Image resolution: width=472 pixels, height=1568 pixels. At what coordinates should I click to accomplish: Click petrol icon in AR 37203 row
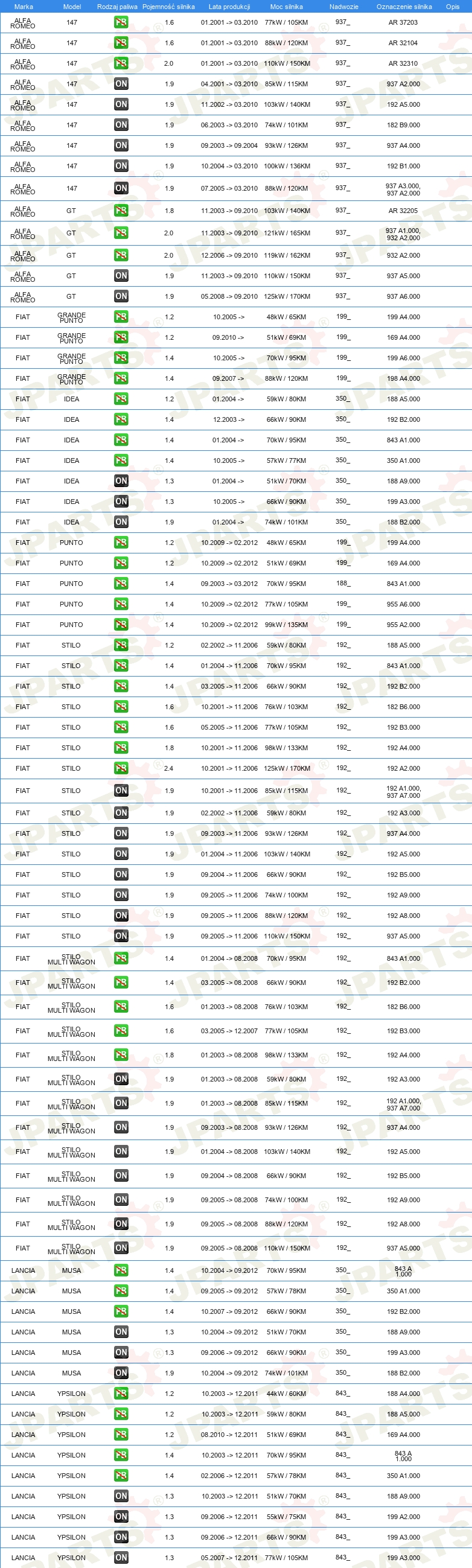121,22
